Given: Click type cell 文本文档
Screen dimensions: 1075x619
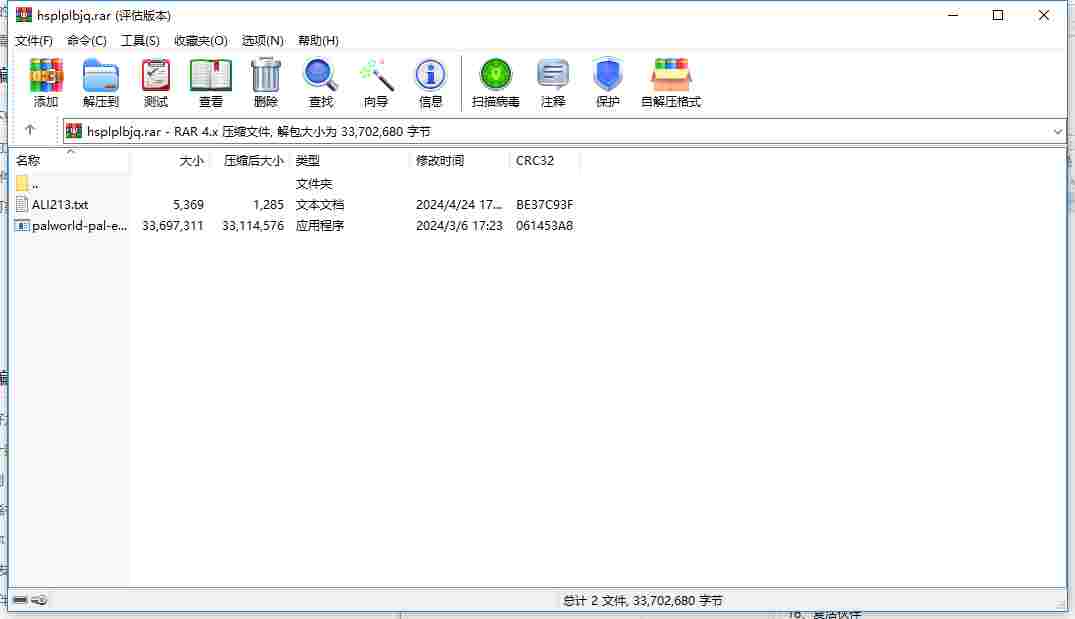Looking at the screenshot, I should coord(319,204).
